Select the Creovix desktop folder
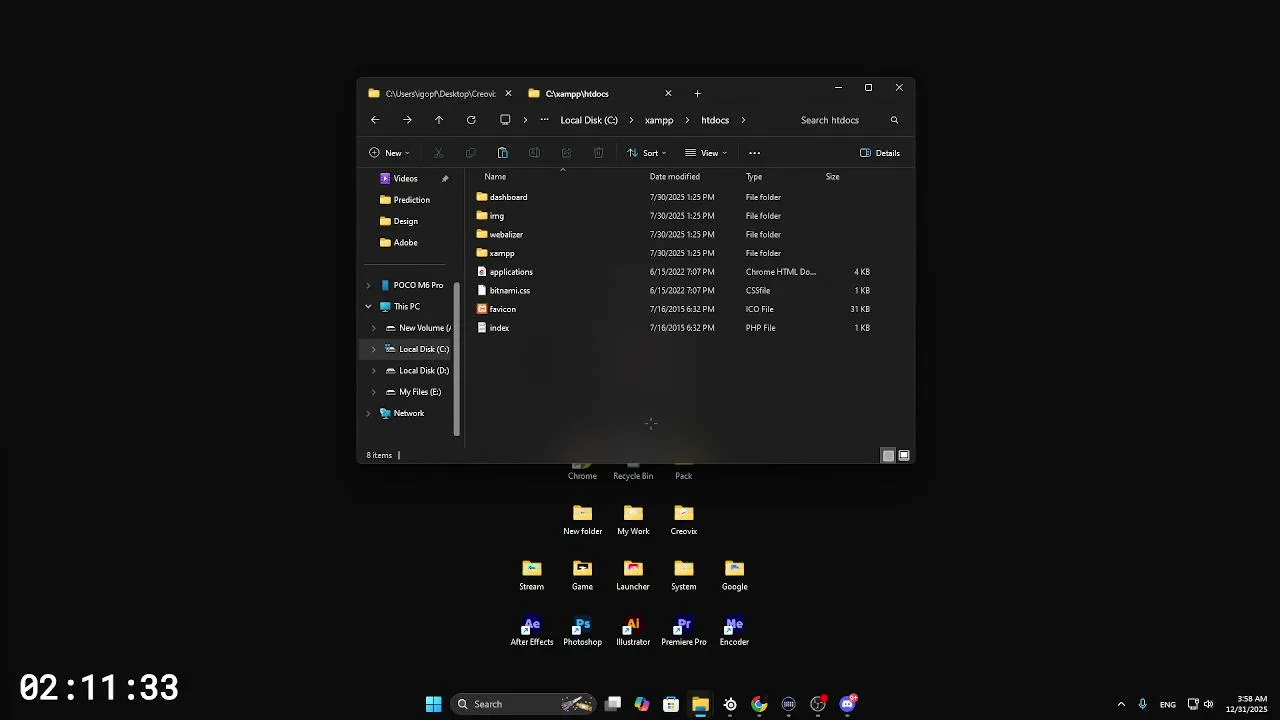This screenshot has width=1280, height=720. tap(684, 521)
